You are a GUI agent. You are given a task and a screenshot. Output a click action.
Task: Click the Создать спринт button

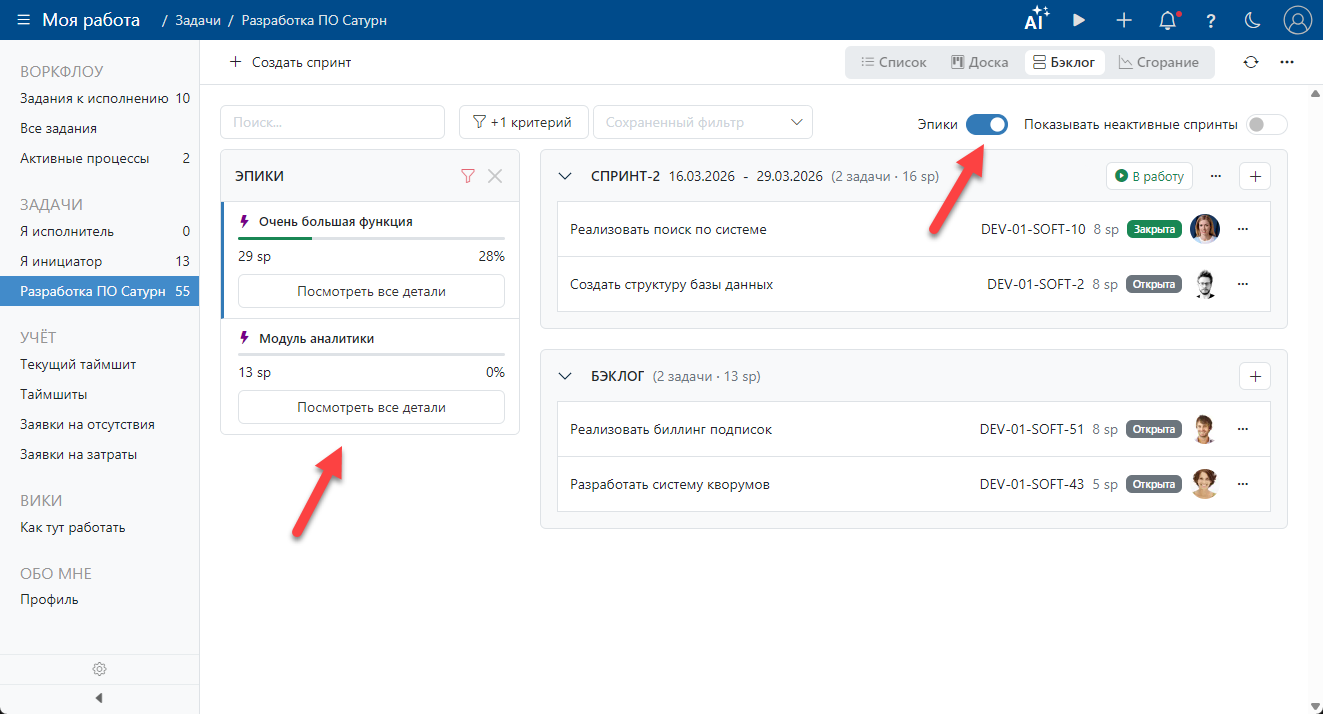291,62
